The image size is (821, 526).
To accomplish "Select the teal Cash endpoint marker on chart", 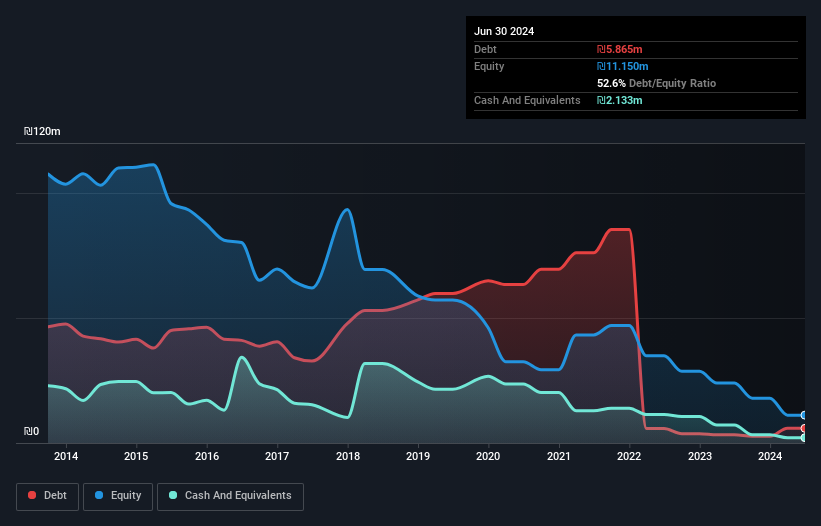I will coord(804,438).
